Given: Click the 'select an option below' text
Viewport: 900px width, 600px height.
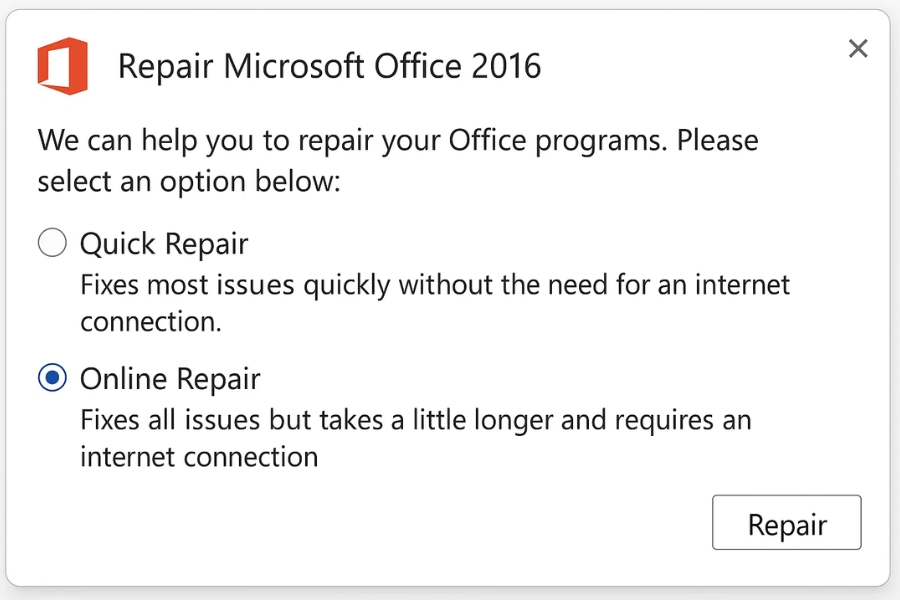Looking at the screenshot, I should pos(189,182).
